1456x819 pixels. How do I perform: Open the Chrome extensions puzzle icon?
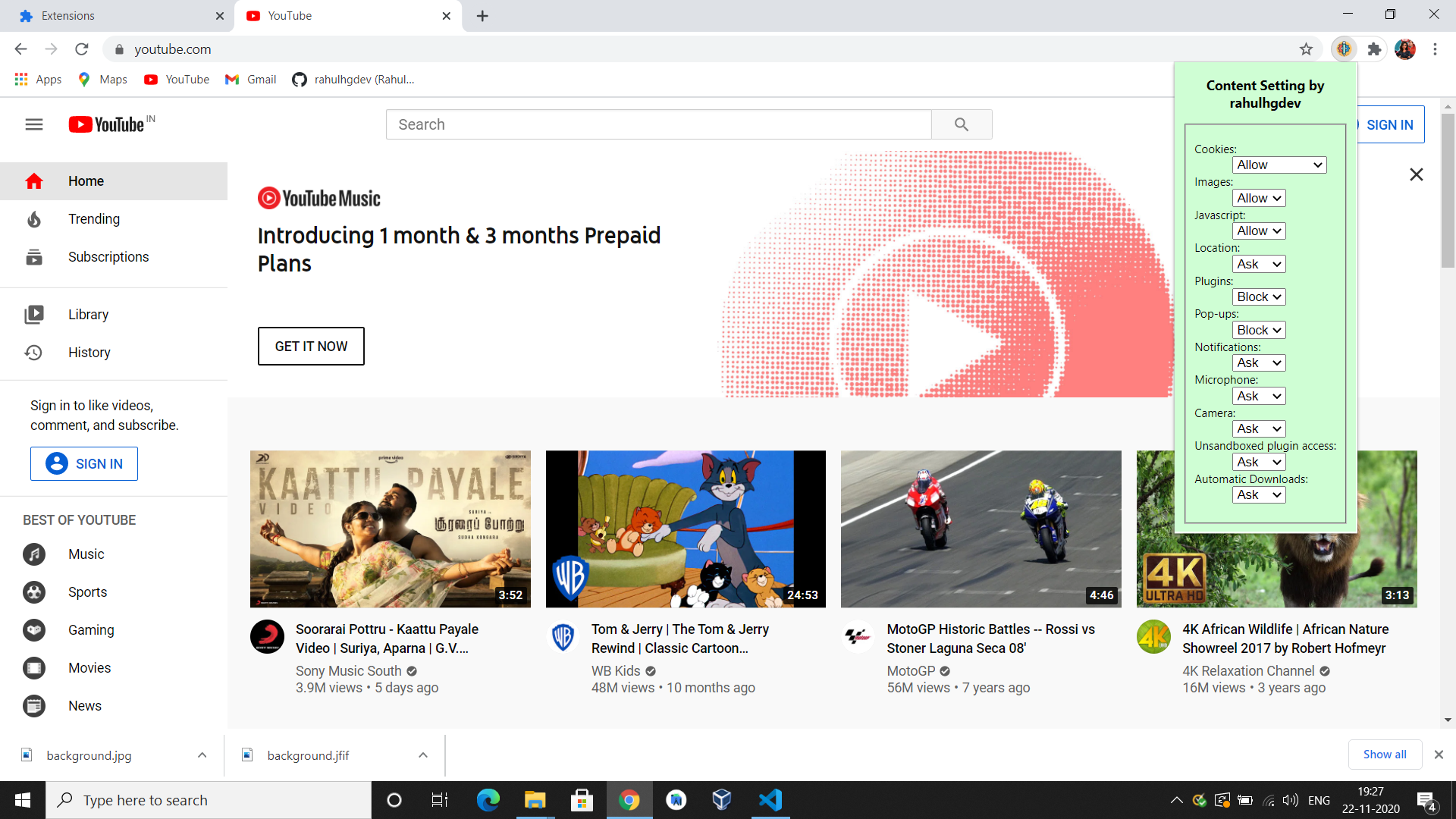pyautogui.click(x=1374, y=49)
